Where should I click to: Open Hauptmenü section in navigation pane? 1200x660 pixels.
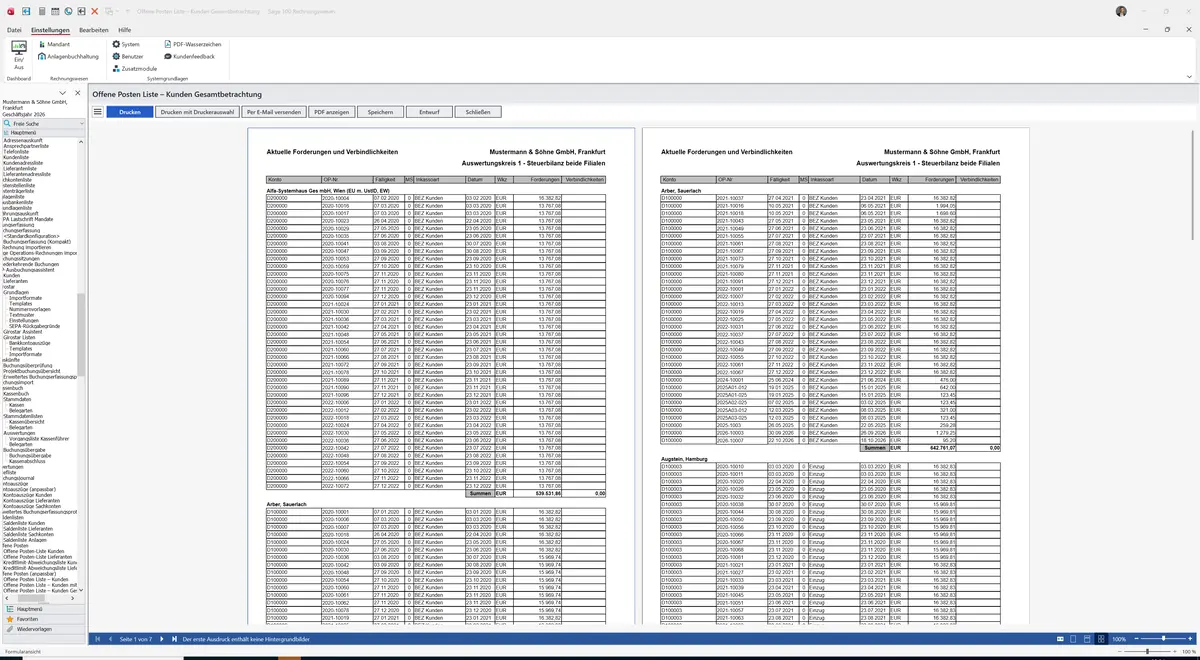[43, 609]
